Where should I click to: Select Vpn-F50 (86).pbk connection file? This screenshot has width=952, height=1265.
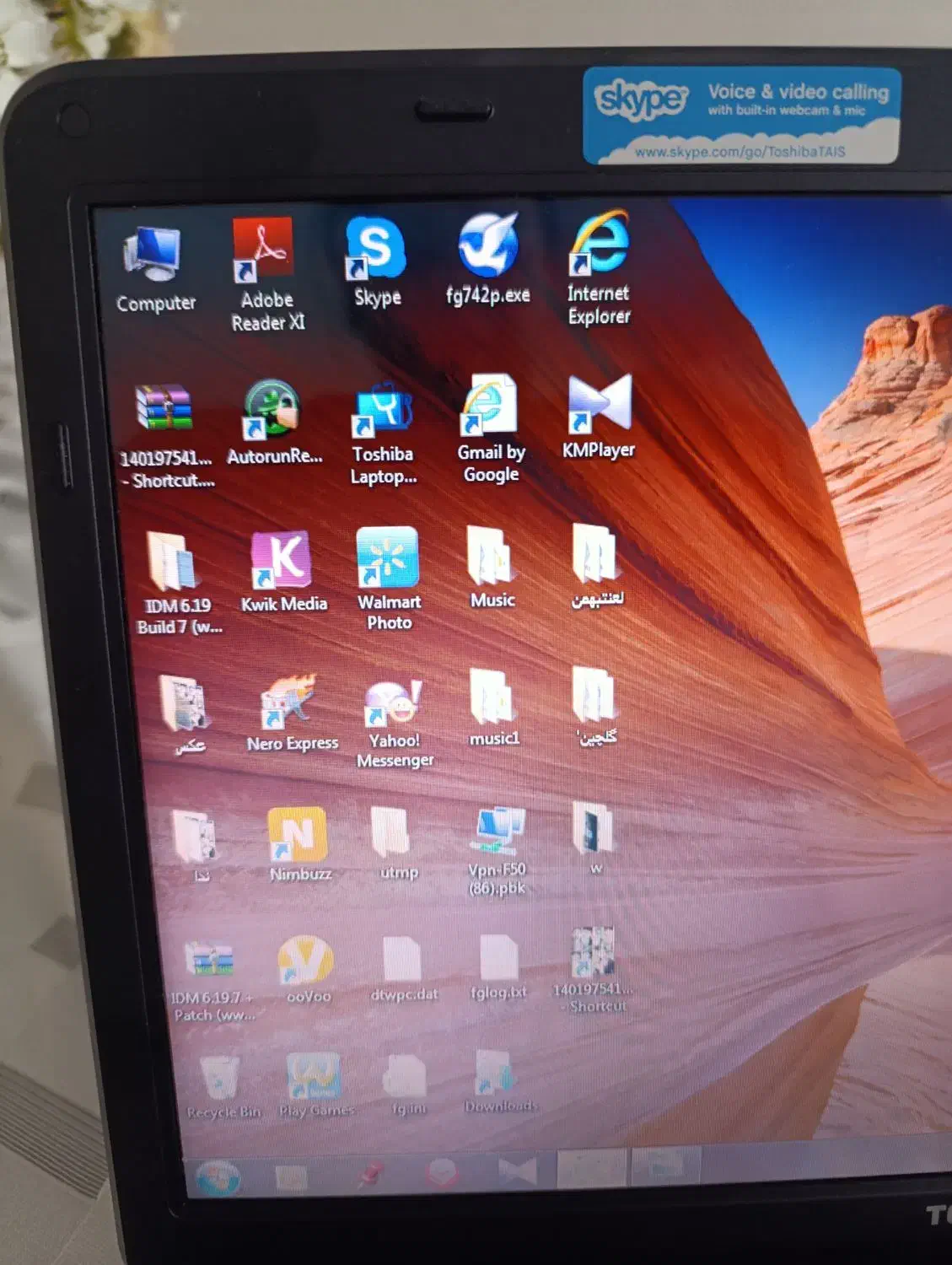(497, 831)
